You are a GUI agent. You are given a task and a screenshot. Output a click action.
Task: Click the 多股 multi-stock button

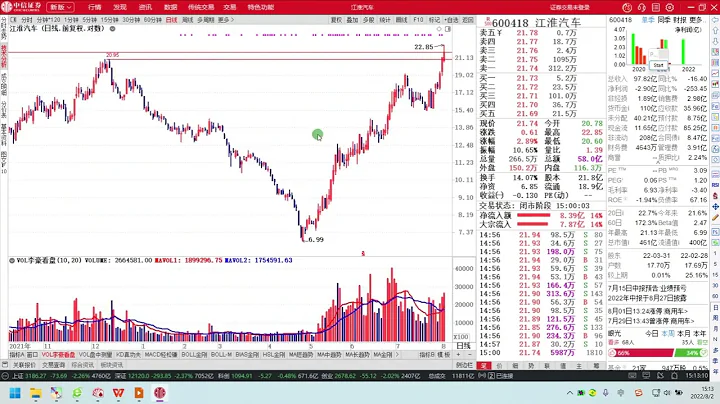368,20
